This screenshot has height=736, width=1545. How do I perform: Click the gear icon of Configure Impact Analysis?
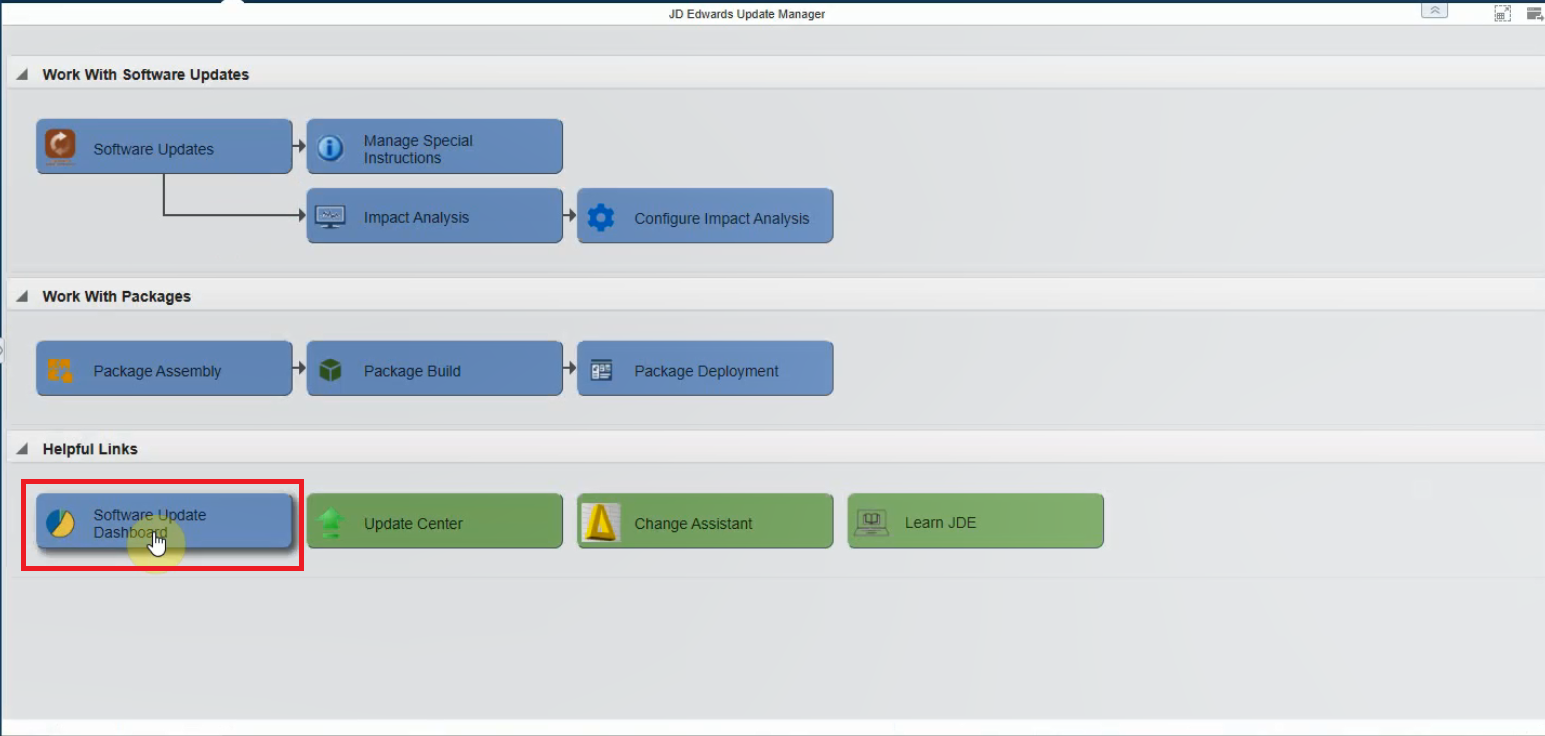pyautogui.click(x=600, y=217)
